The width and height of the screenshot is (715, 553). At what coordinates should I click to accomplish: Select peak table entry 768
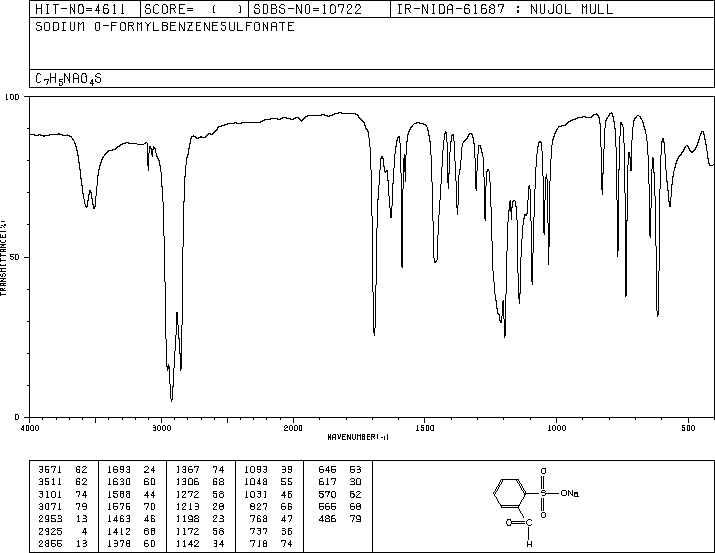click(x=271, y=519)
